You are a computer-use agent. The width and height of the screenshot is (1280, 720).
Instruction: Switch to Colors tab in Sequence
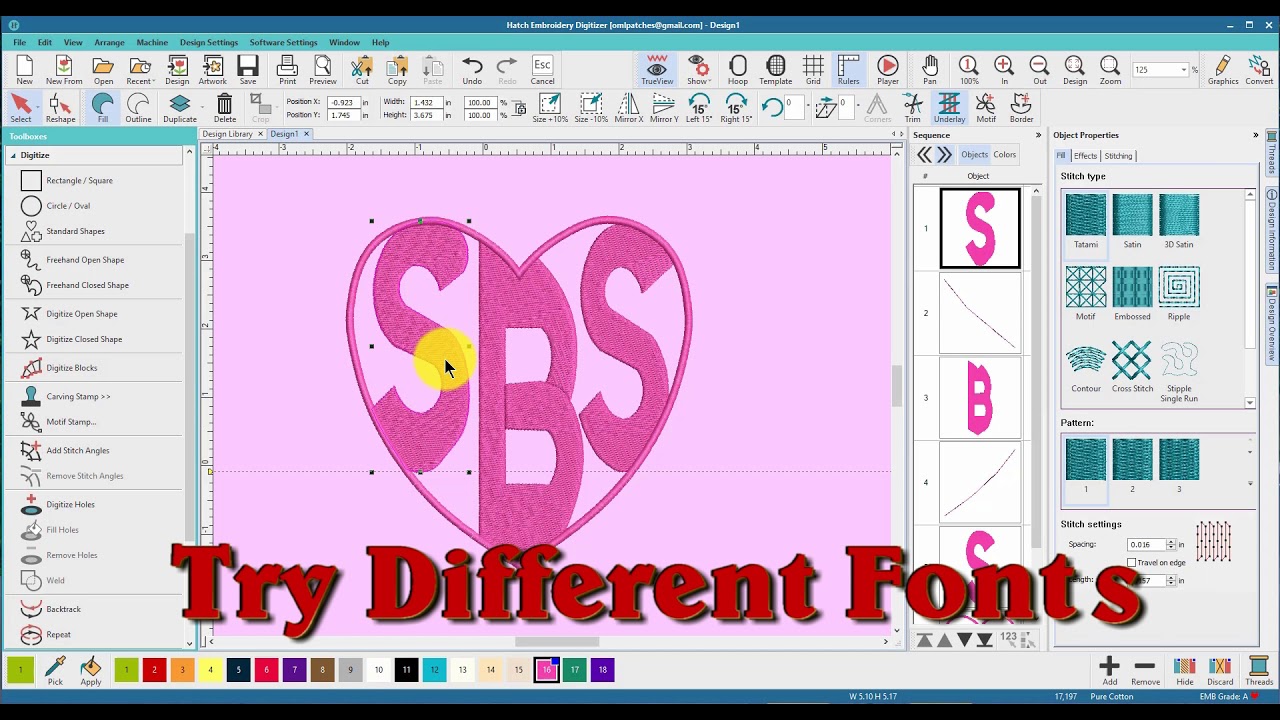pyautogui.click(x=1005, y=154)
